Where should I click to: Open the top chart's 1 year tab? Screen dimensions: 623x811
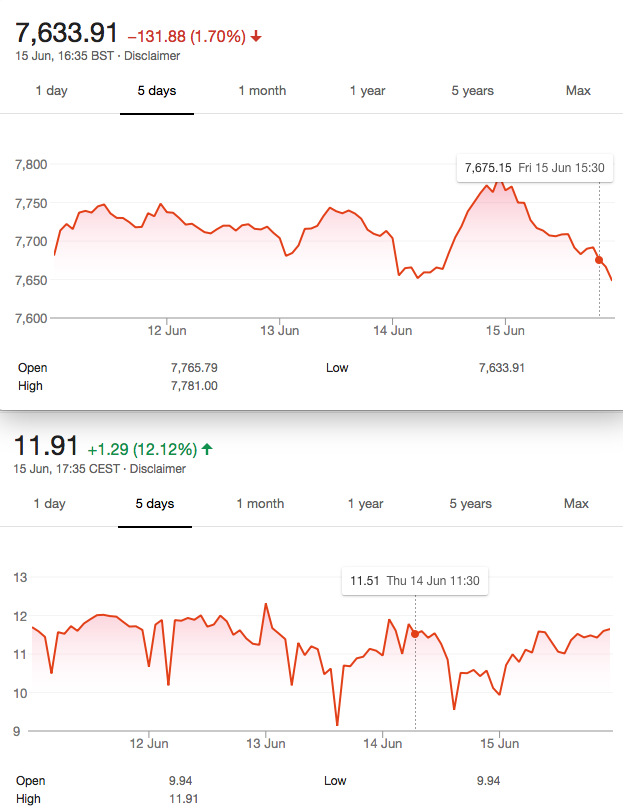[367, 91]
